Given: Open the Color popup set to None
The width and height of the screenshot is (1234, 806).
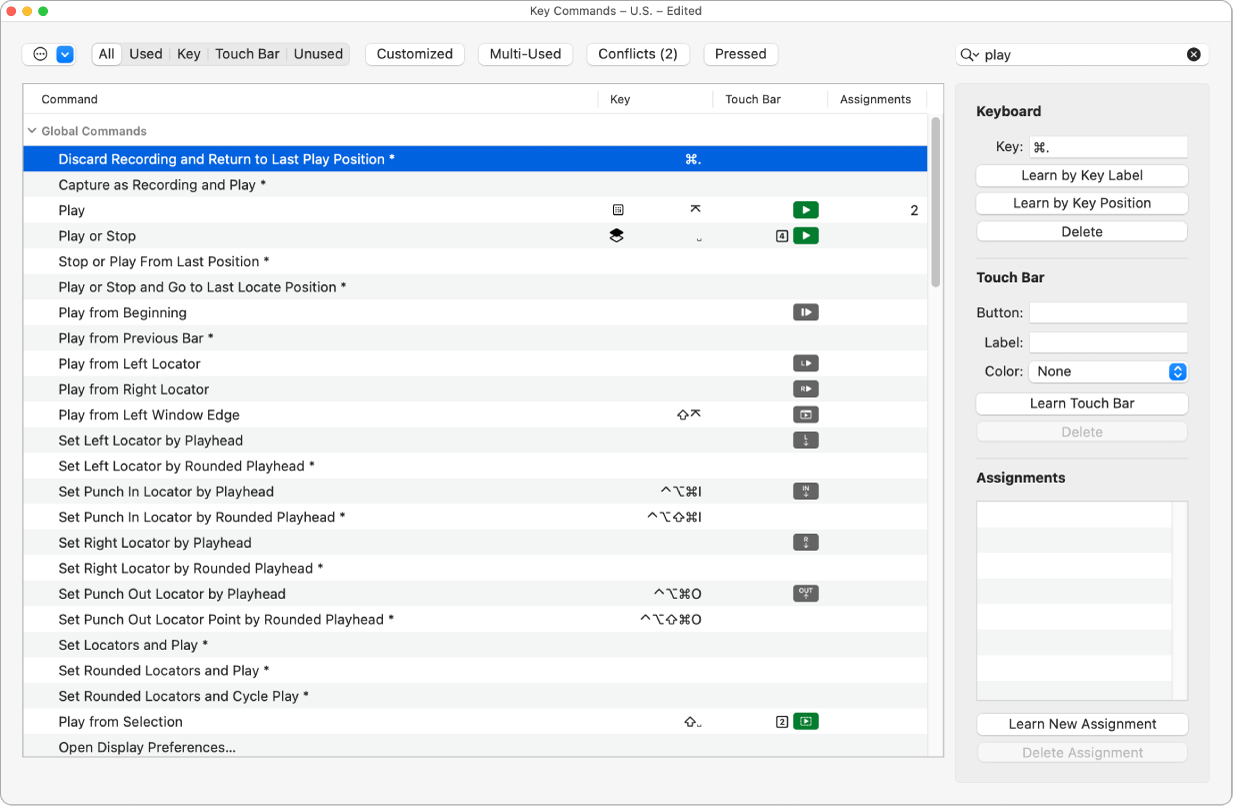Looking at the screenshot, I should (1108, 371).
